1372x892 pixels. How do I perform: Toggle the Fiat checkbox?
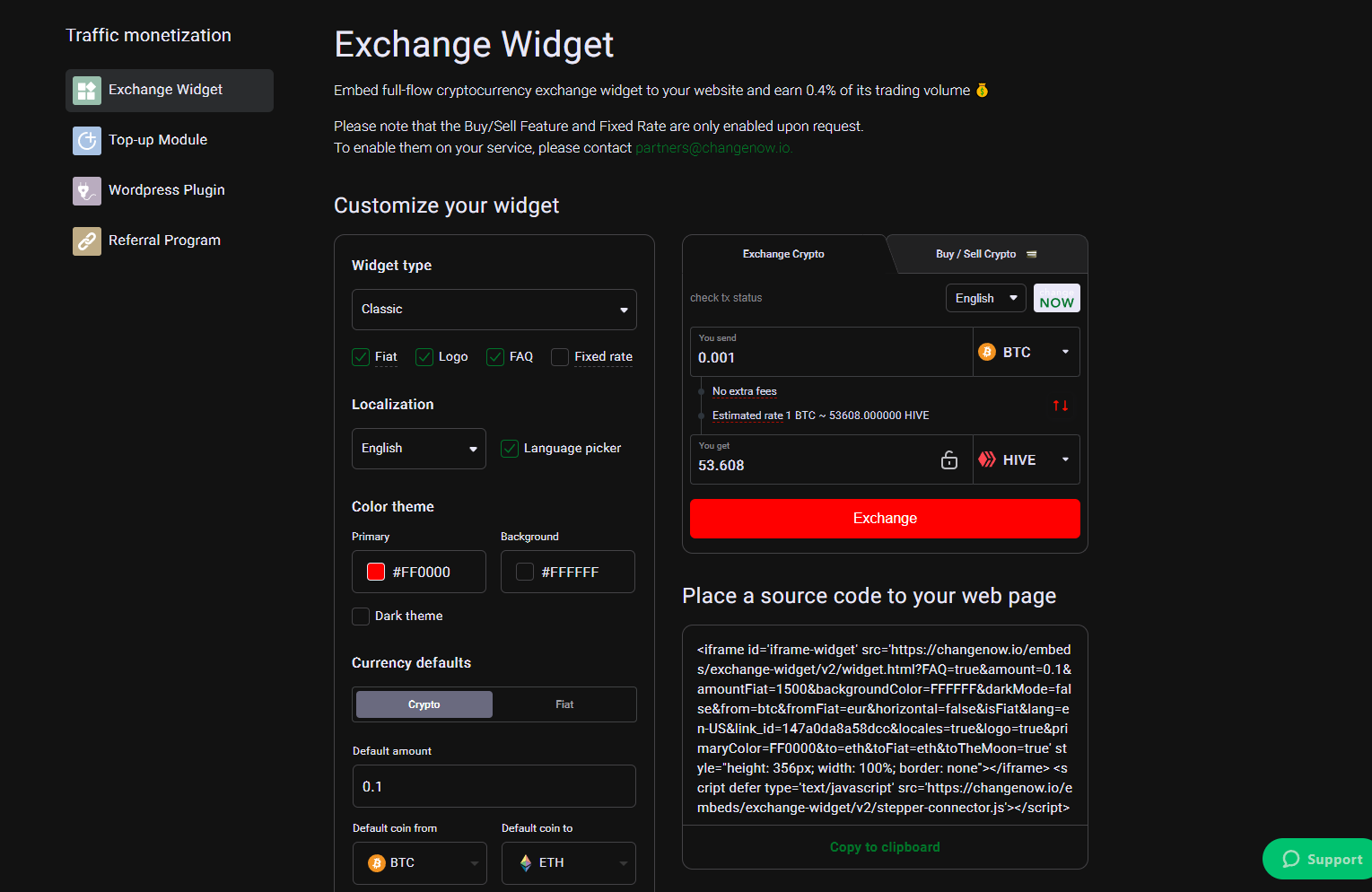[x=361, y=357]
